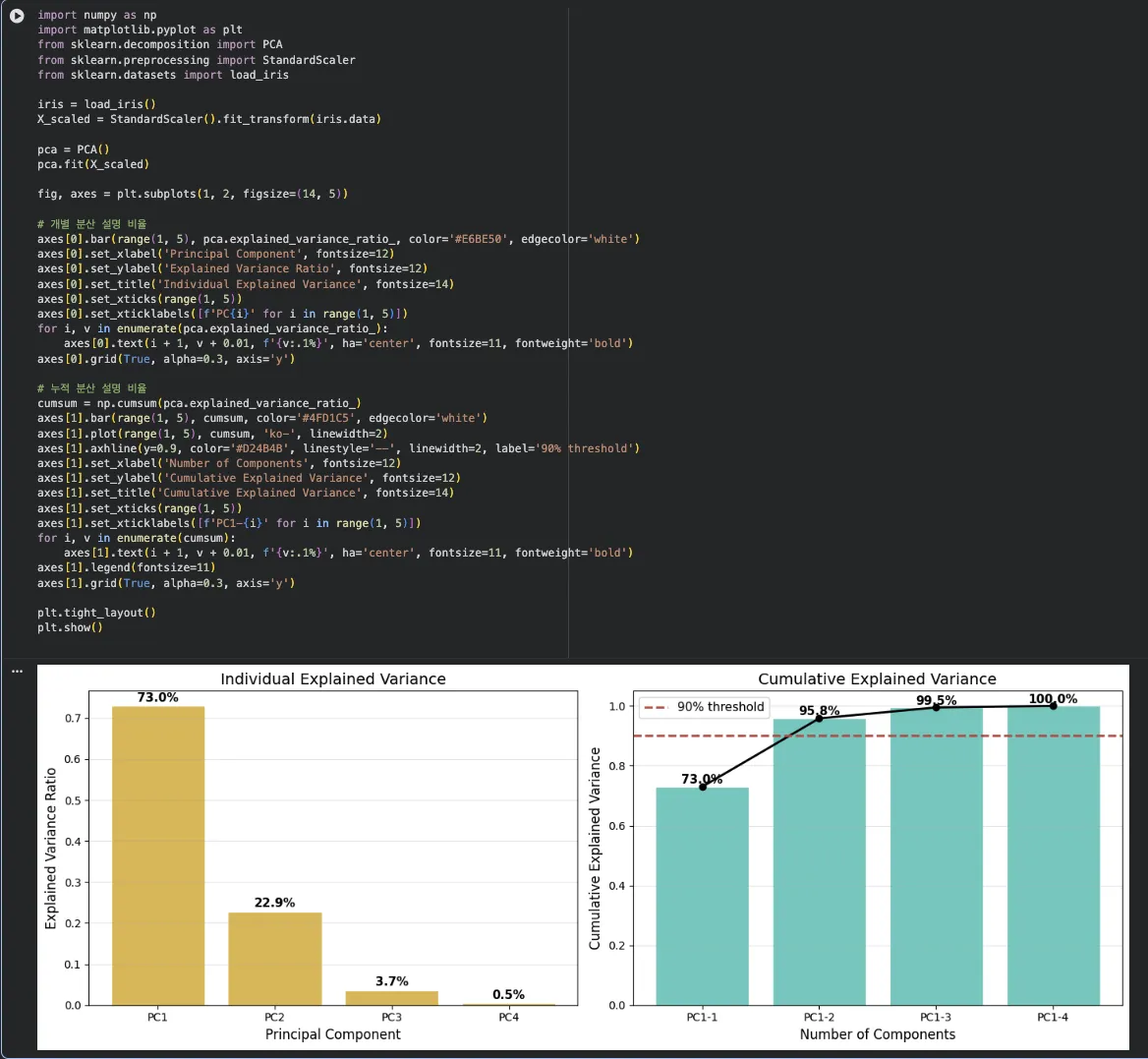
Task: Click the 90% threshold legend entry
Action: (x=704, y=707)
